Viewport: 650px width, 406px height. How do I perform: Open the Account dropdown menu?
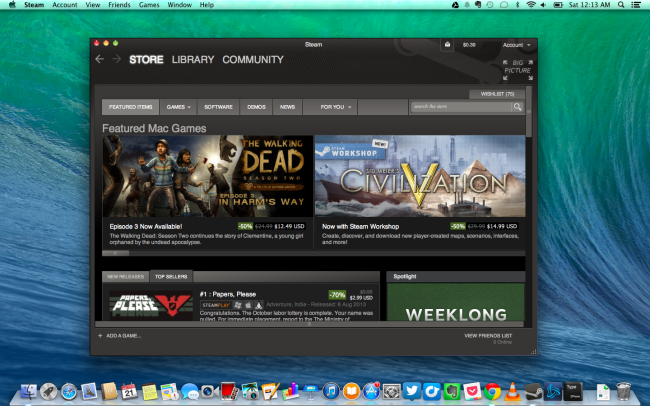(x=516, y=45)
